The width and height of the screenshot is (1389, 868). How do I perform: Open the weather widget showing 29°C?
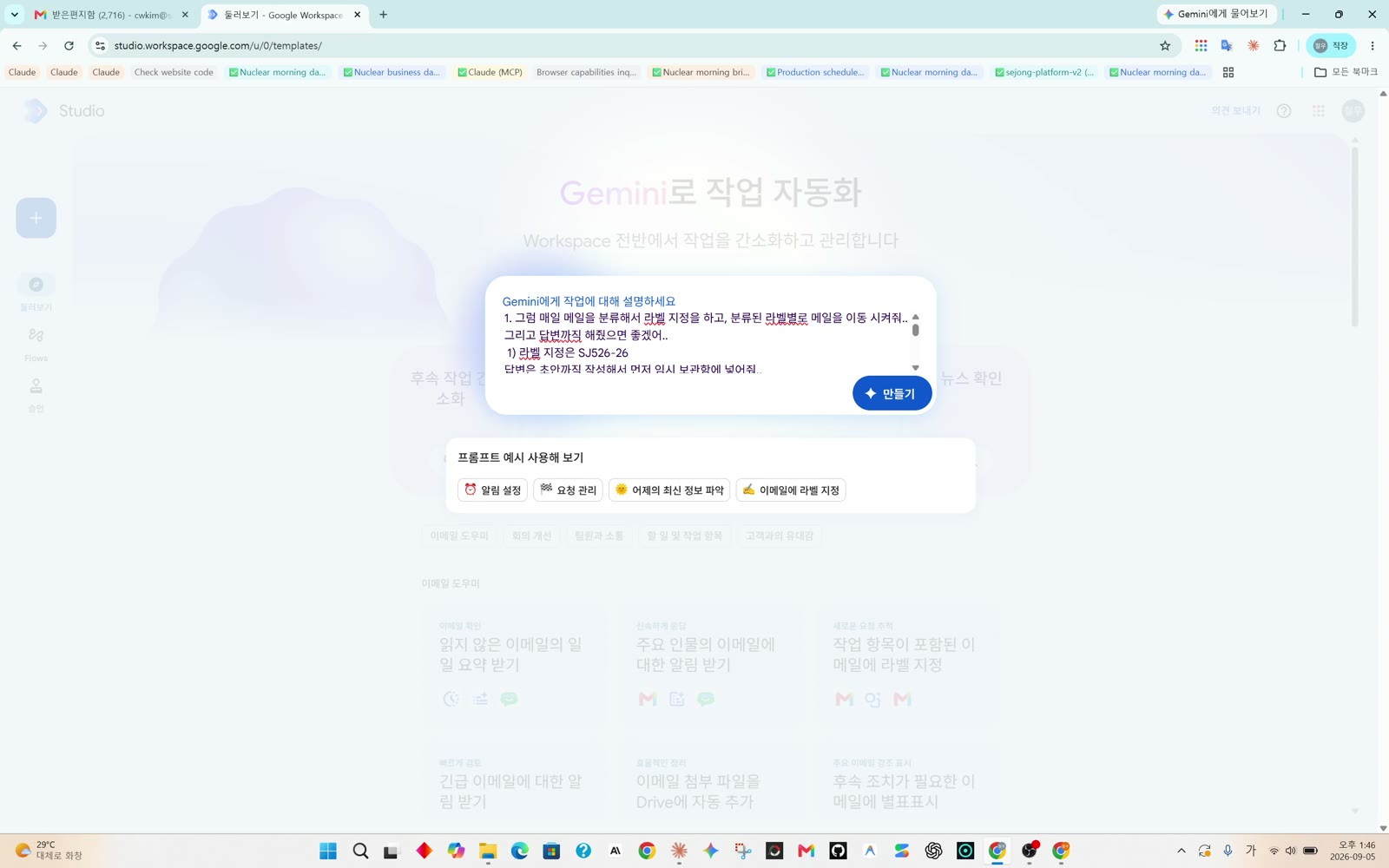pos(49,851)
